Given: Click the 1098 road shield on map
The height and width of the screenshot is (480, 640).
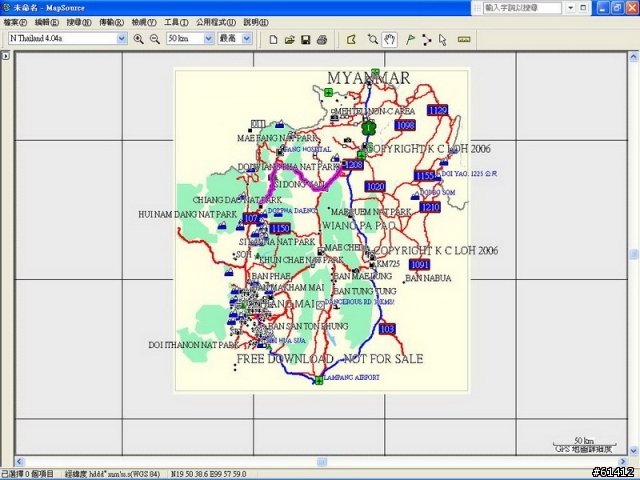Looking at the screenshot, I should [405, 125].
